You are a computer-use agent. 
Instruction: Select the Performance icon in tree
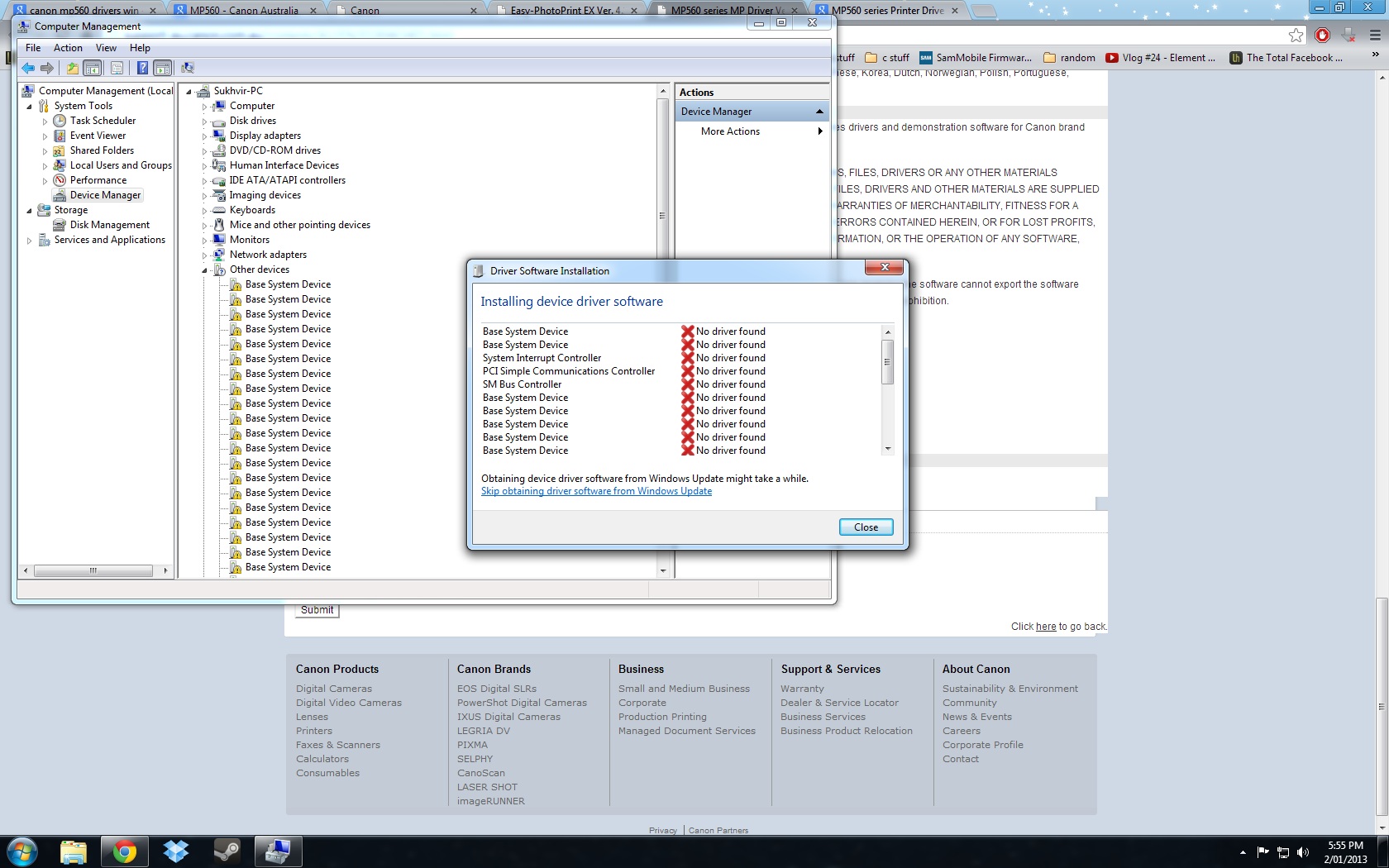(60, 180)
